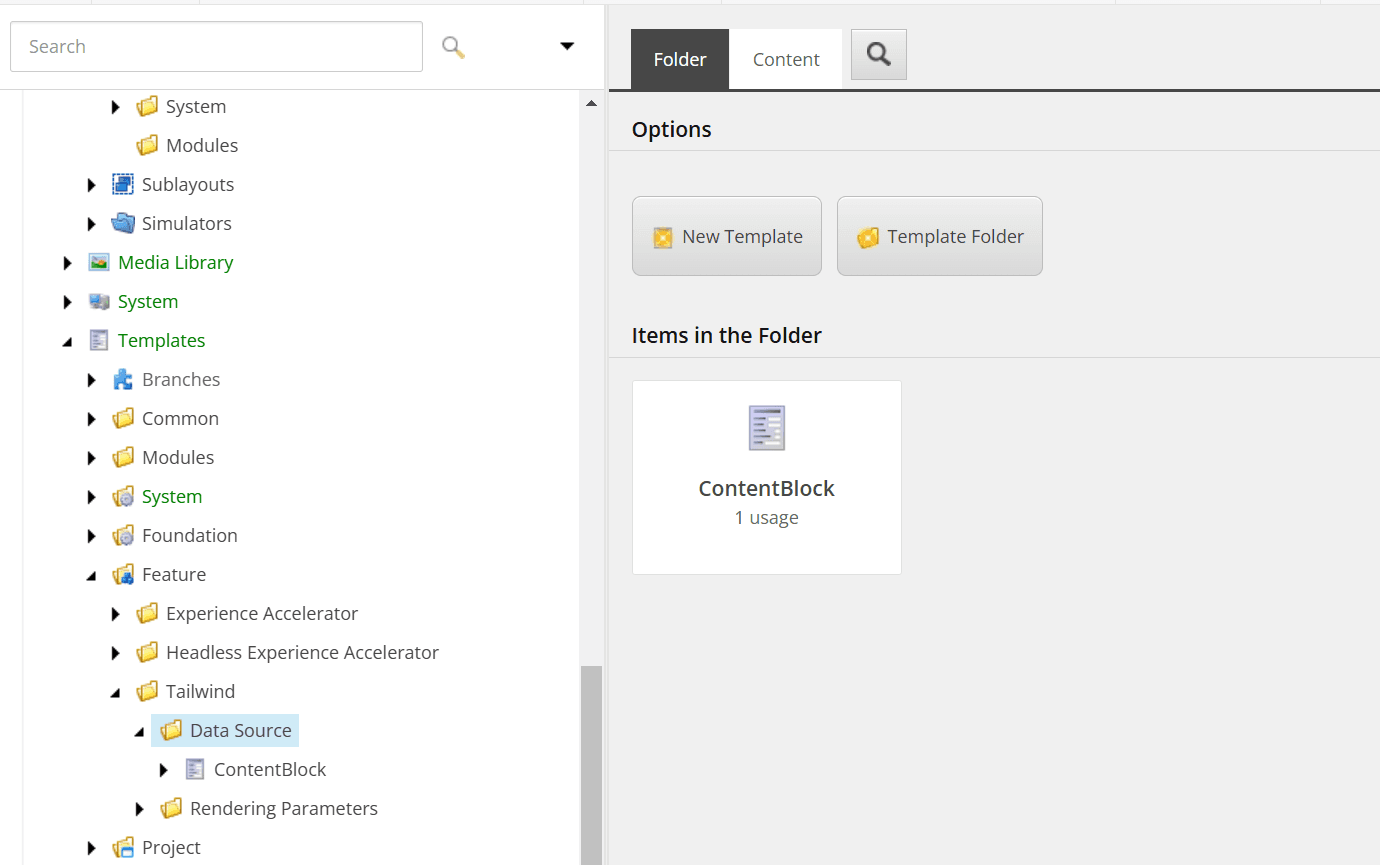Click the Branches puzzle piece icon
1380x865 pixels.
(x=123, y=379)
